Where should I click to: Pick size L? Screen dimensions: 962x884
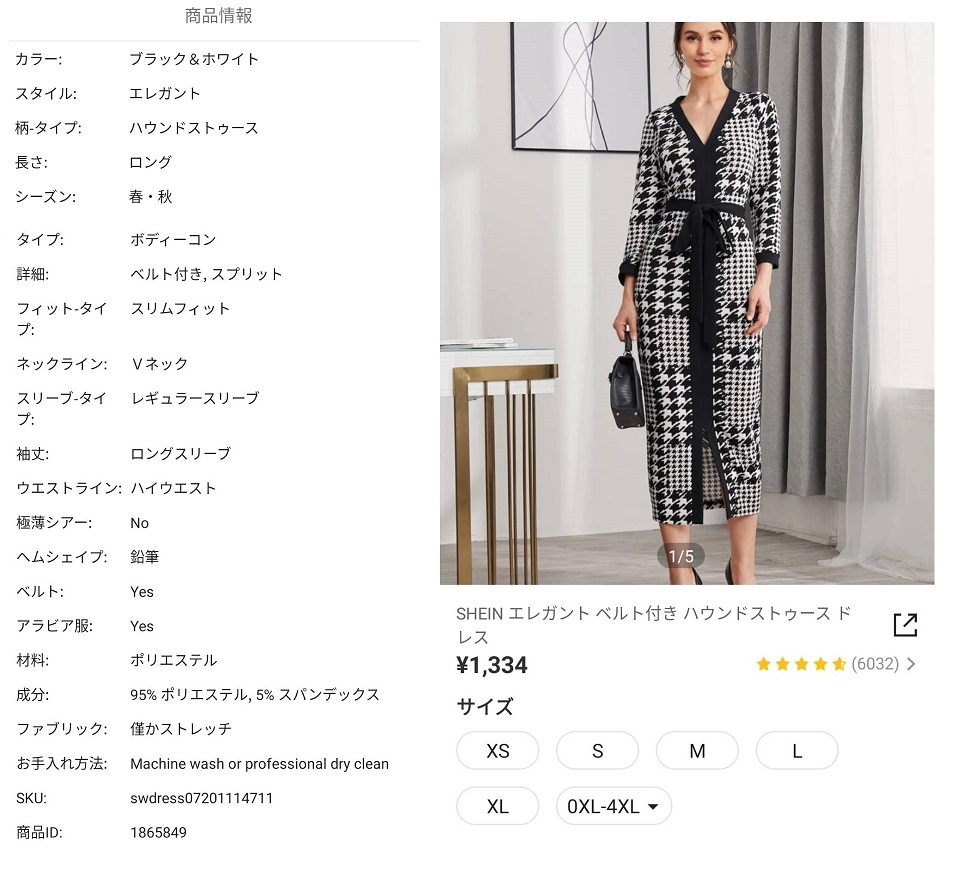(797, 751)
